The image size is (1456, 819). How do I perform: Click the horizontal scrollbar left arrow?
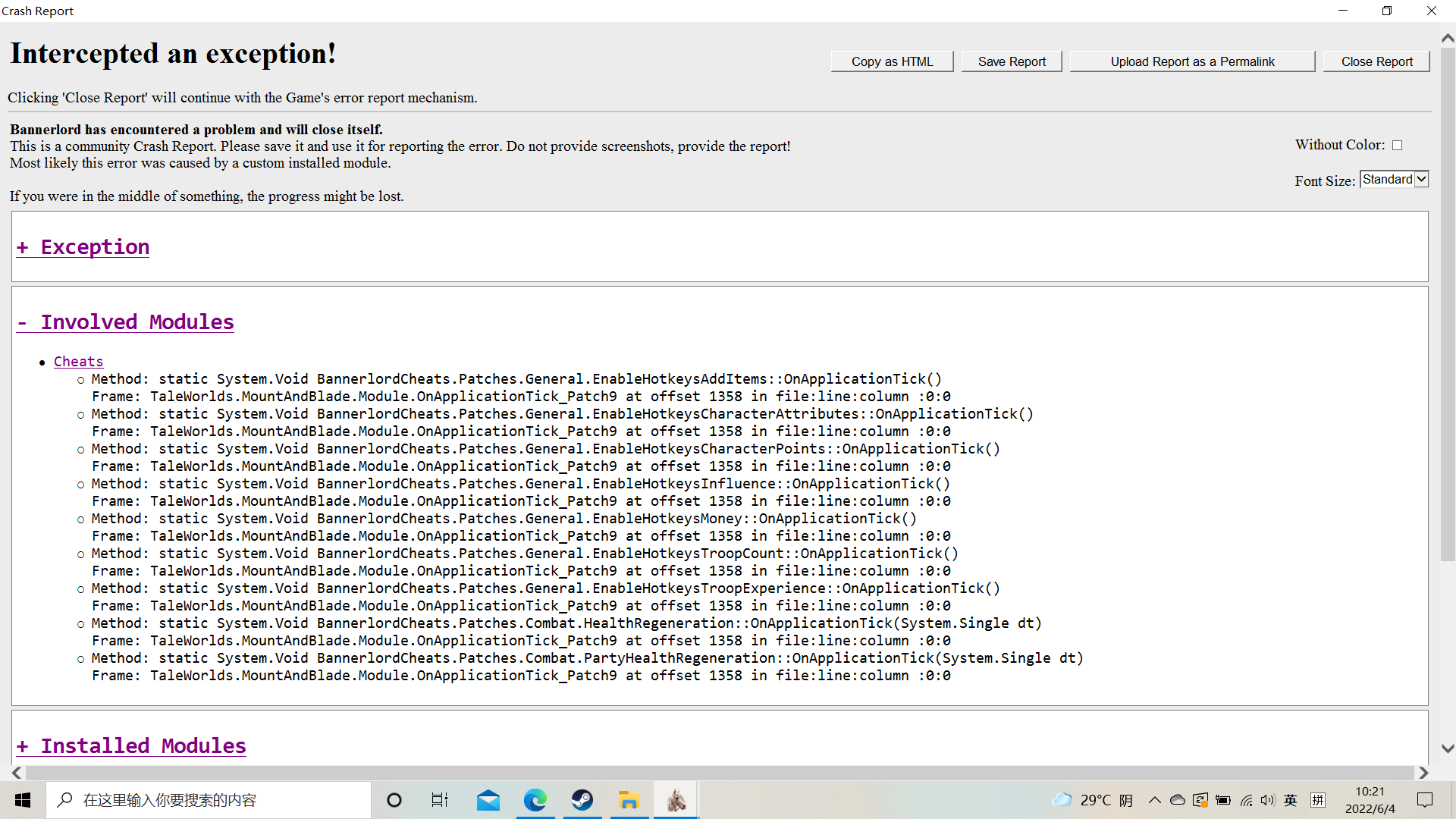(x=17, y=773)
